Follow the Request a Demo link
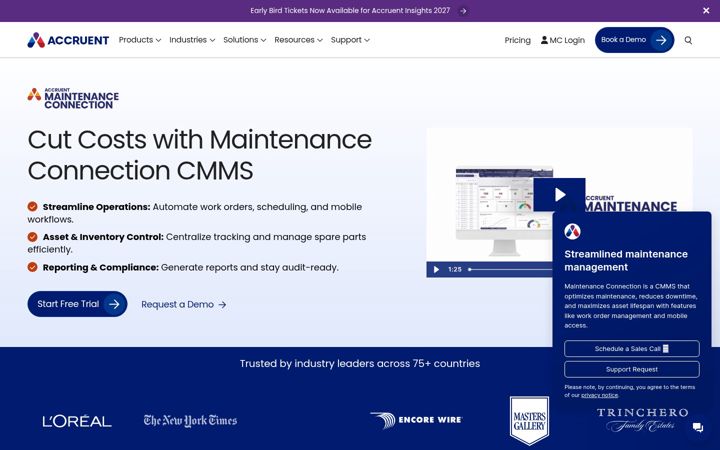This screenshot has height=450, width=720. 184,304
